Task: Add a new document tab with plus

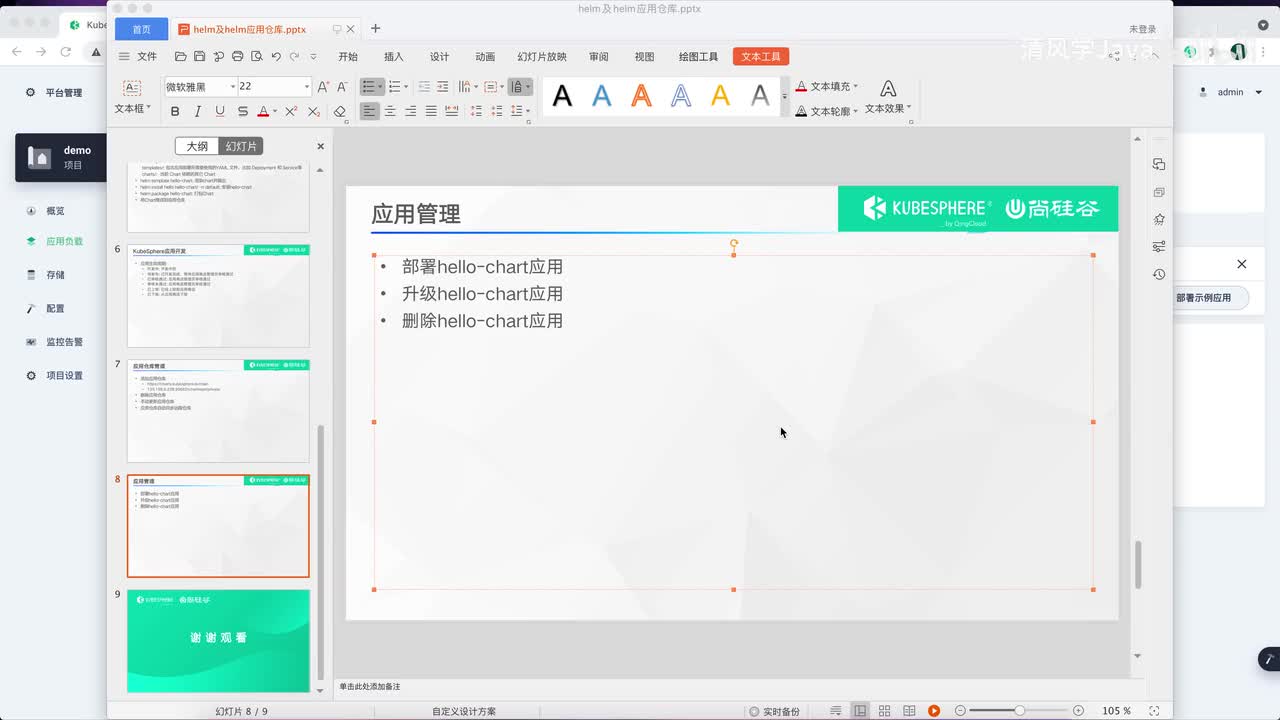Action: (x=375, y=29)
